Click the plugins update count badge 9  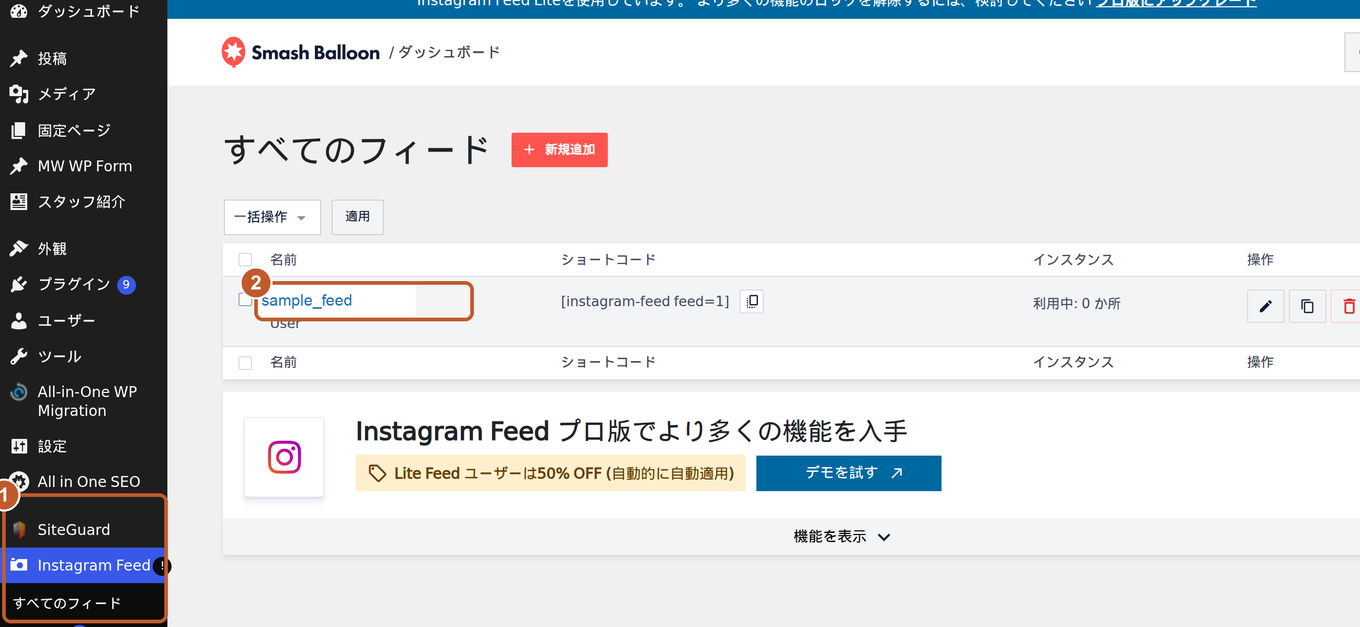(126, 285)
